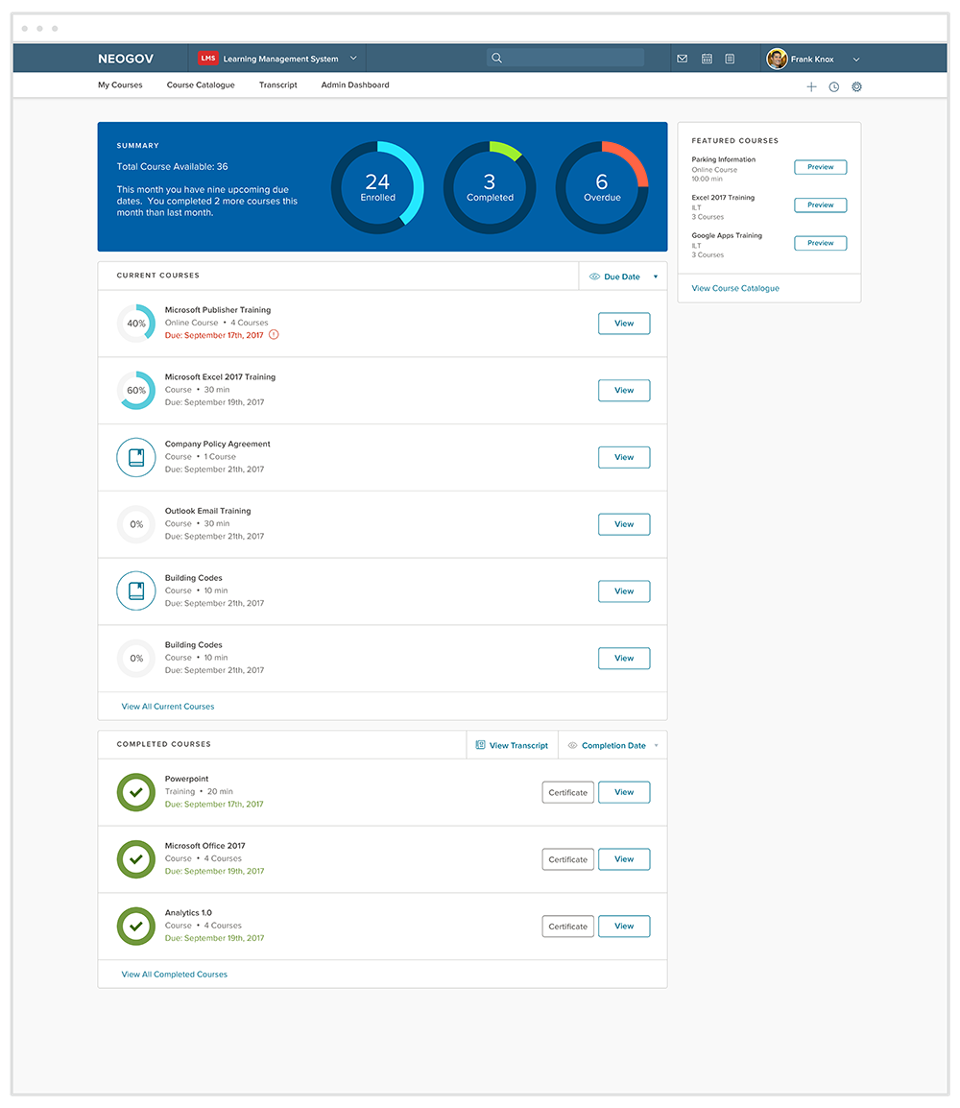960x1108 pixels.
Task: Preview the Google Apps Training course
Action: pos(820,243)
